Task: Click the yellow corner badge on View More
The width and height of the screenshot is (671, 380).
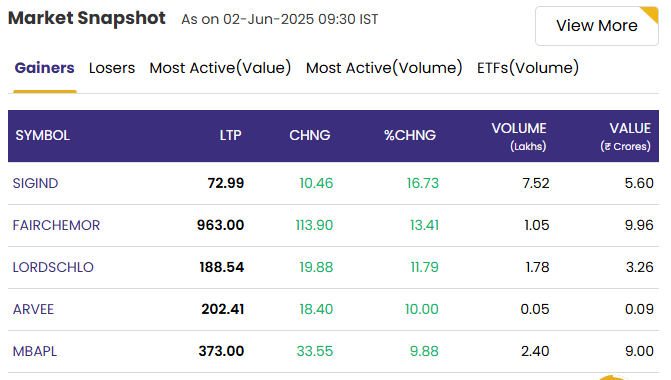Action: pos(651,13)
